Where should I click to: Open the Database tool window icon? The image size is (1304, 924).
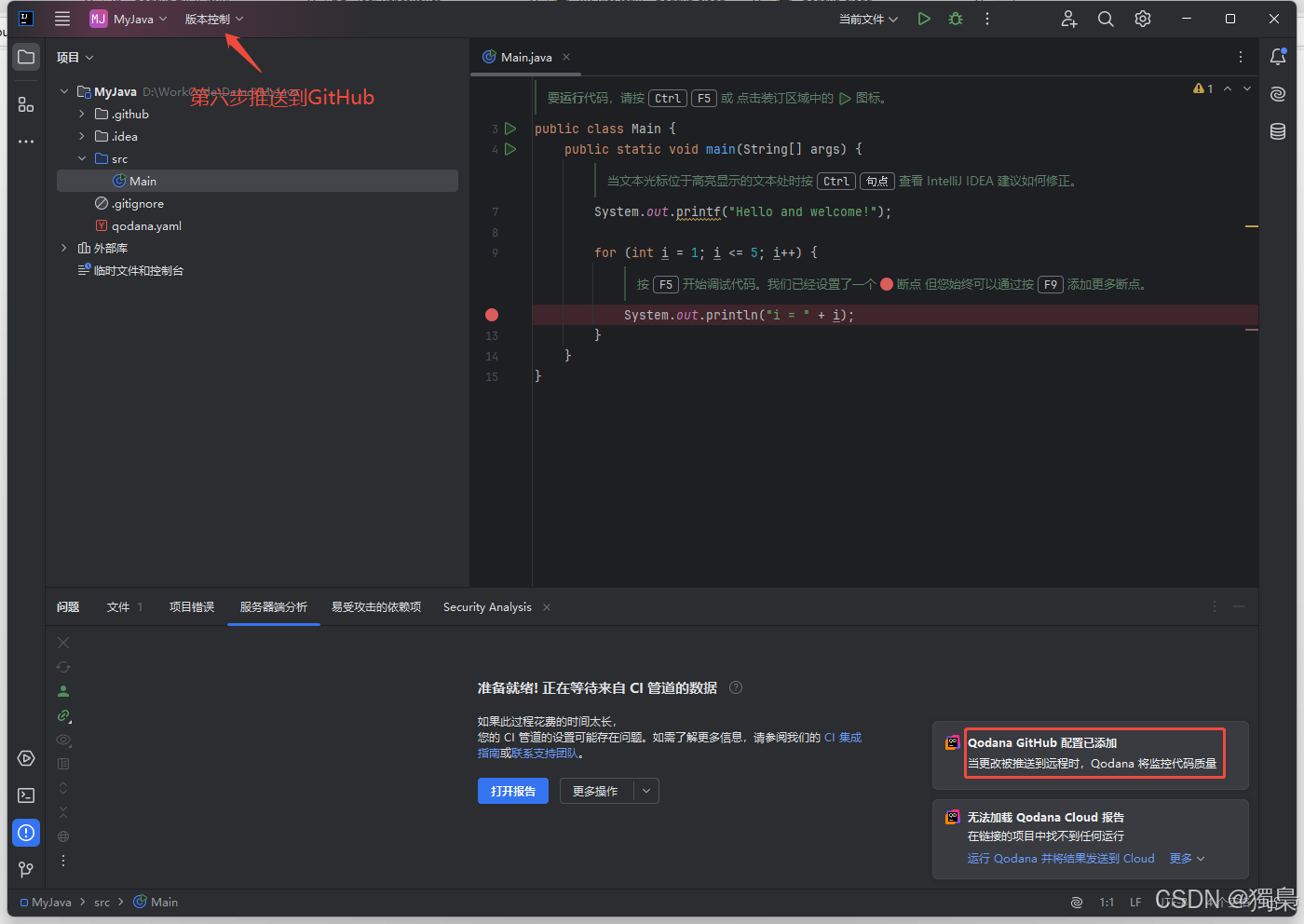(1277, 131)
